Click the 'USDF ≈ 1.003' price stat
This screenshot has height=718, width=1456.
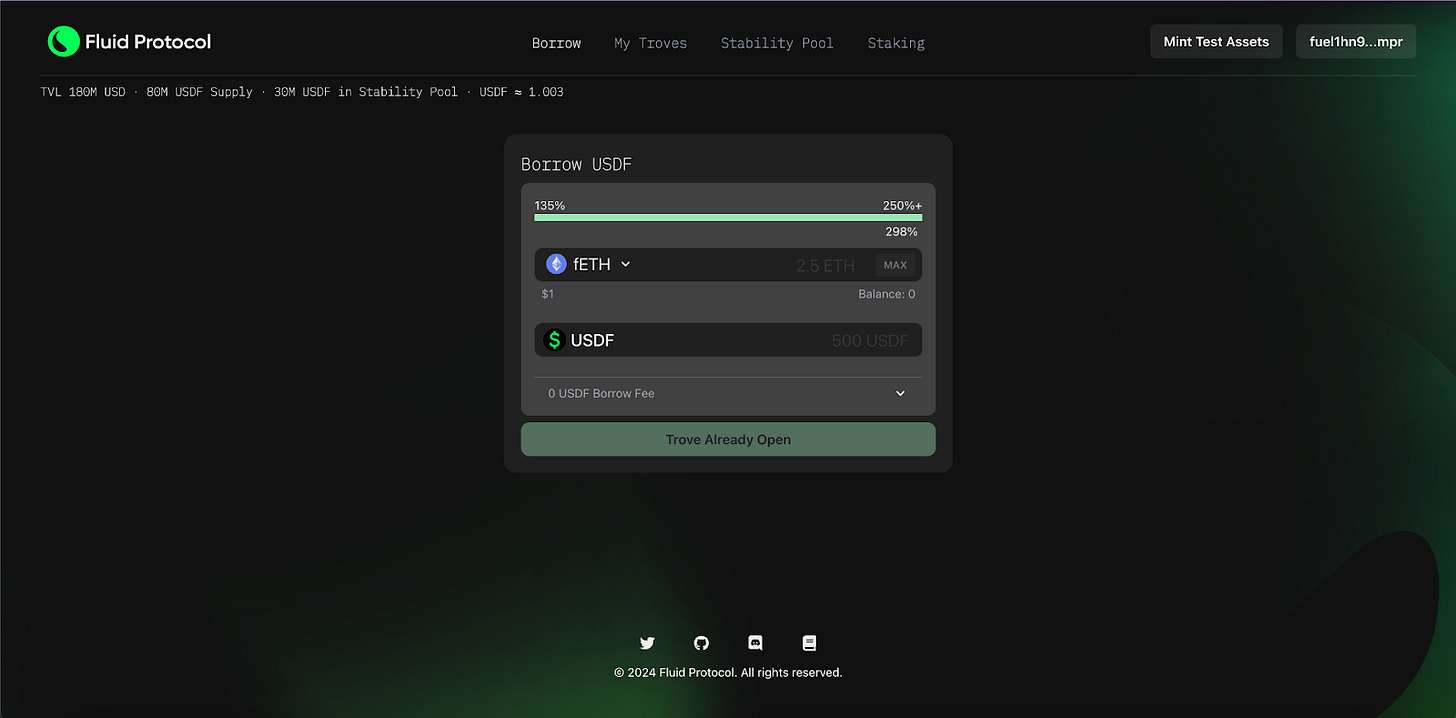click(x=521, y=92)
